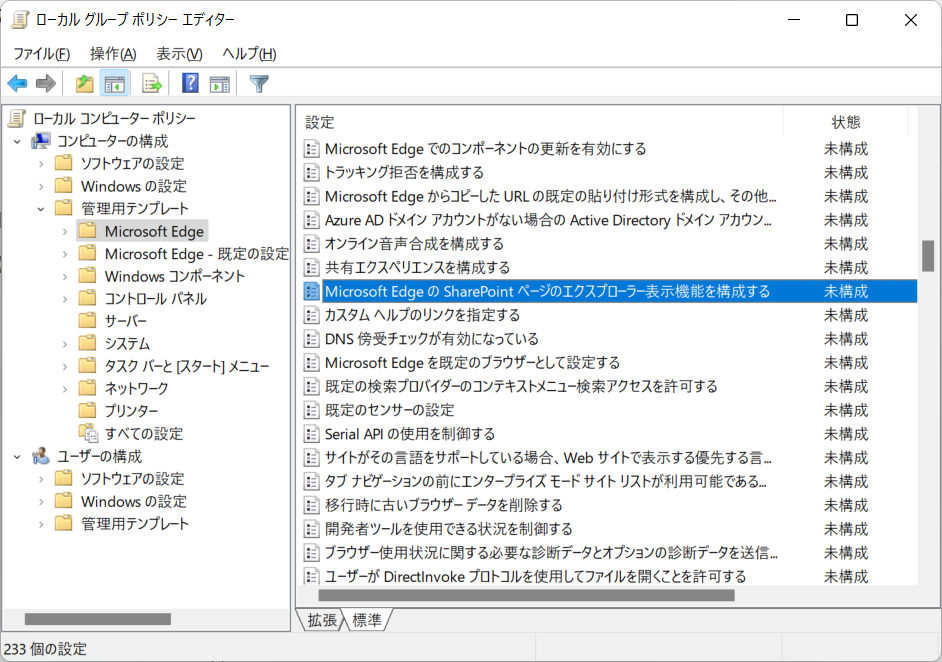Expand タスク バーと [スタート] メニュー node
This screenshot has width=942, height=662.
click(x=65, y=366)
